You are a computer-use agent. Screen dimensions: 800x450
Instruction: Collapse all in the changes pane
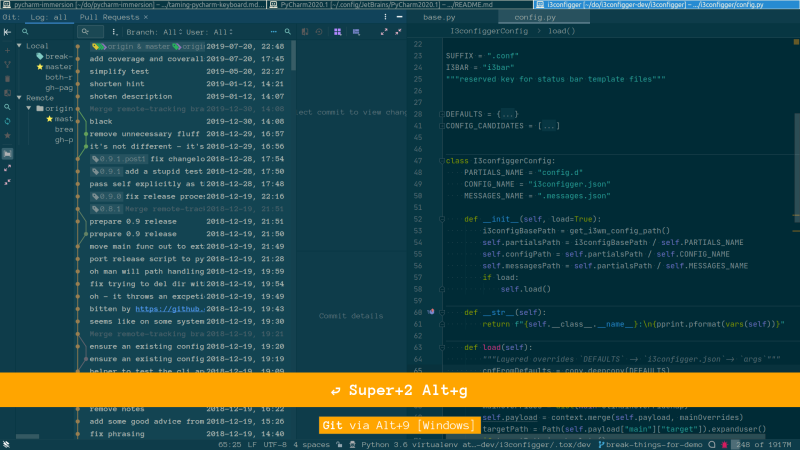pos(398,32)
